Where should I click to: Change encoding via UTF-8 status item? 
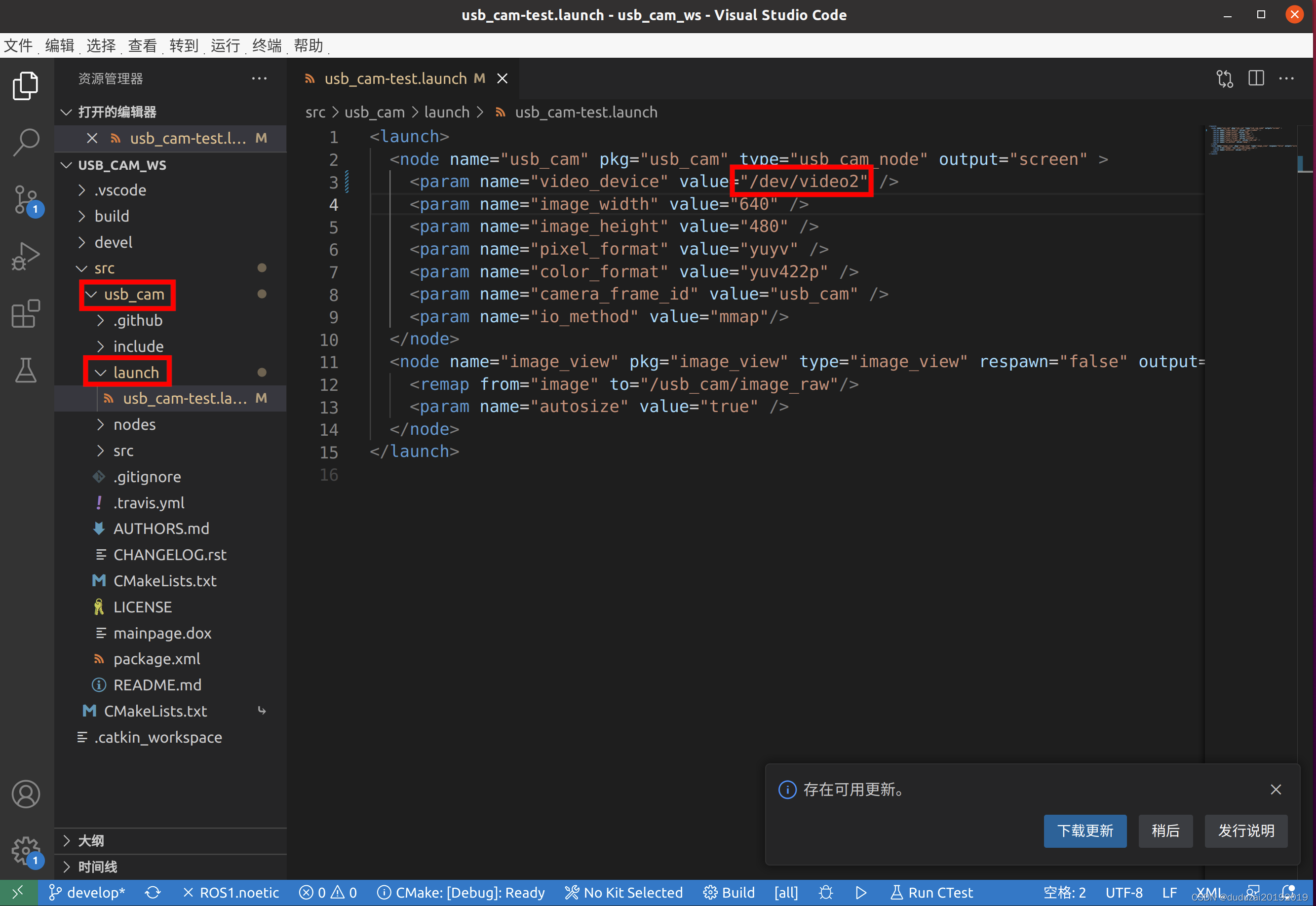[x=1123, y=892]
